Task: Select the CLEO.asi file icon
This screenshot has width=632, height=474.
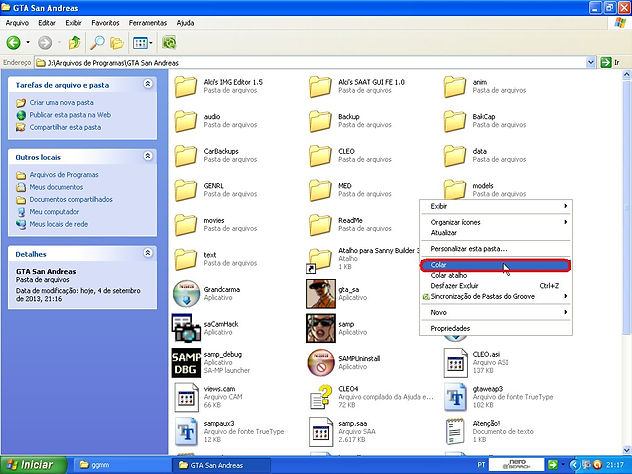Action: click(x=455, y=363)
